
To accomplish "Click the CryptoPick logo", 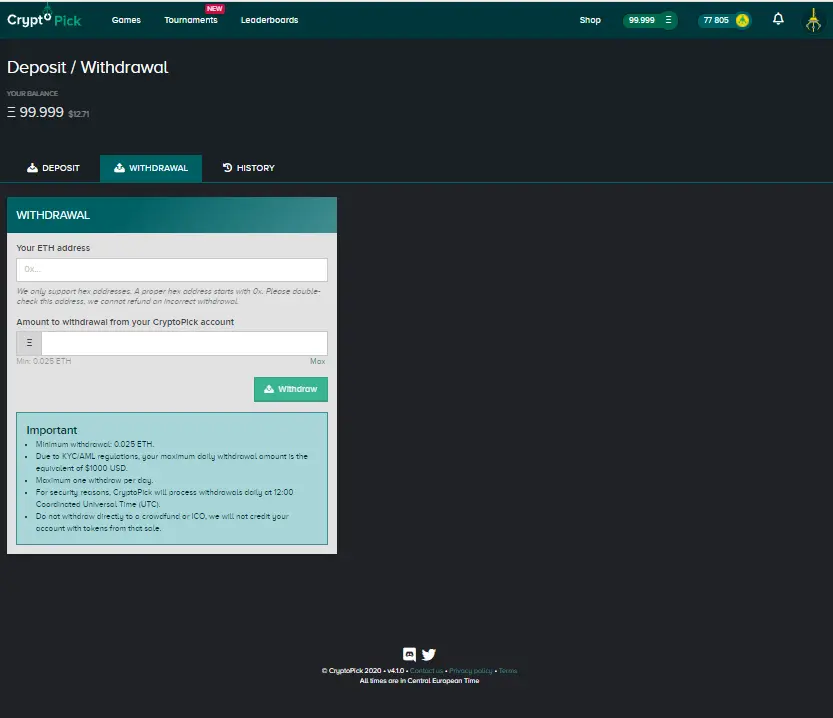I will point(44,19).
